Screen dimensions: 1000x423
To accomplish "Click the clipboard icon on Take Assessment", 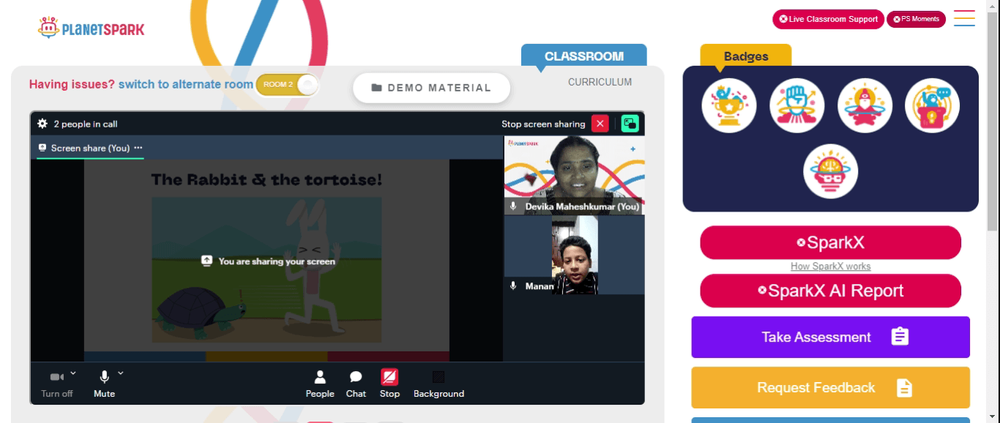I will [x=900, y=337].
